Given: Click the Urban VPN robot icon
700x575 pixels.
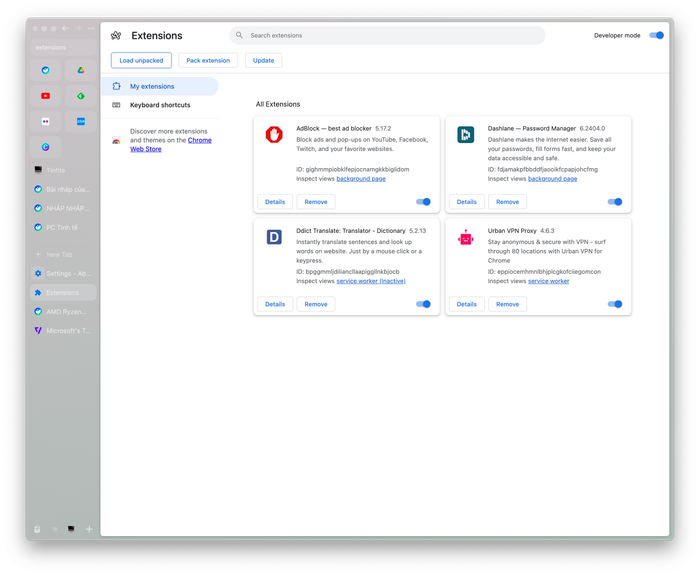Looking at the screenshot, I should click(x=466, y=238).
